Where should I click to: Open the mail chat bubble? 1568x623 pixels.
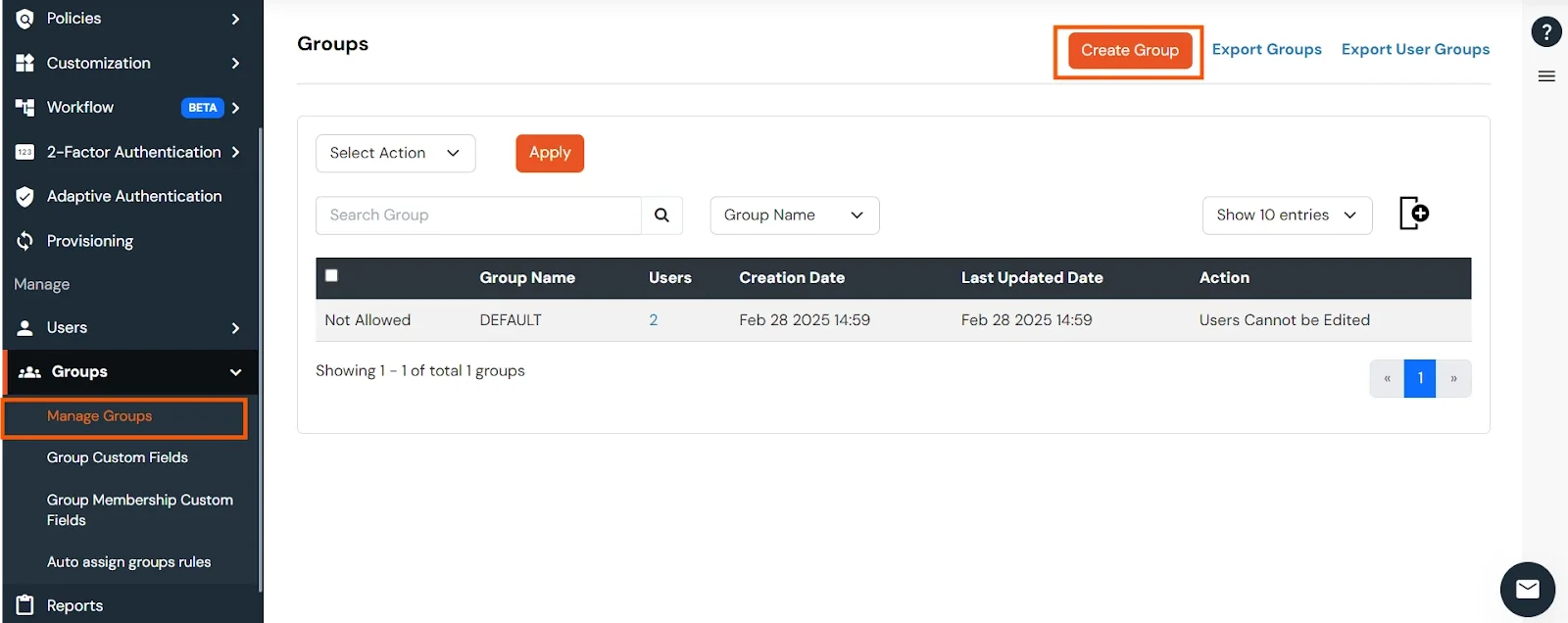tap(1528, 590)
